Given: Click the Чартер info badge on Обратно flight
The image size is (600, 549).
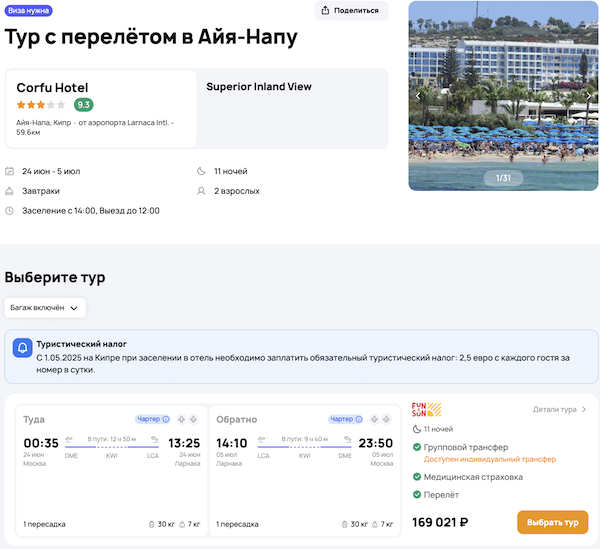Looking at the screenshot, I should pyautogui.click(x=346, y=419).
